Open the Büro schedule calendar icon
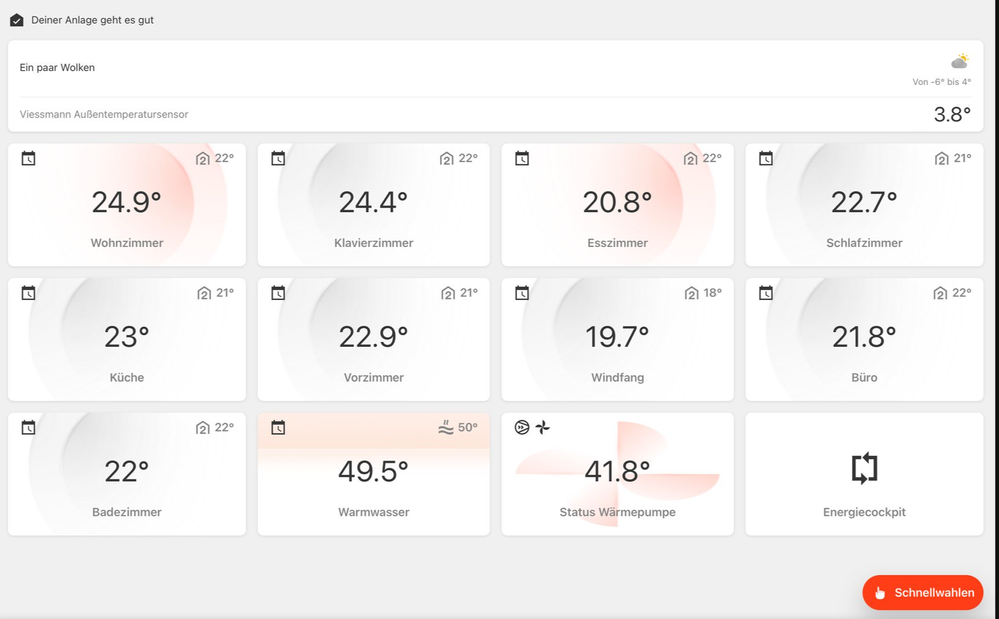Screen dimensions: 999x619 tap(766, 293)
